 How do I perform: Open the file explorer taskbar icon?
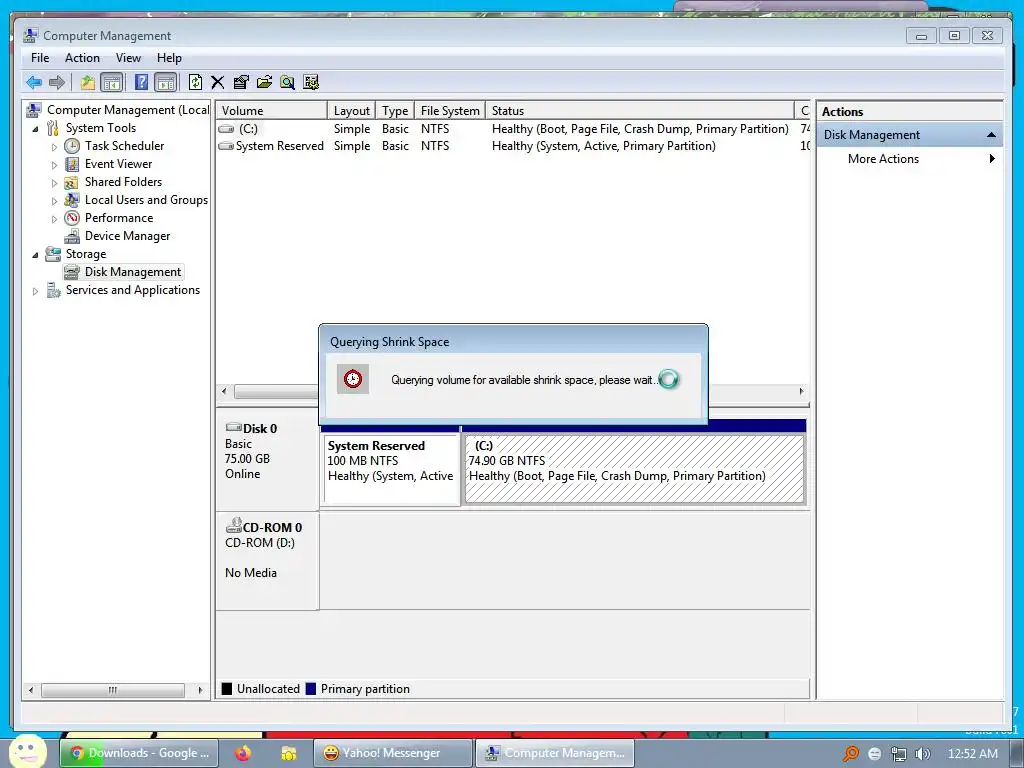pos(288,753)
